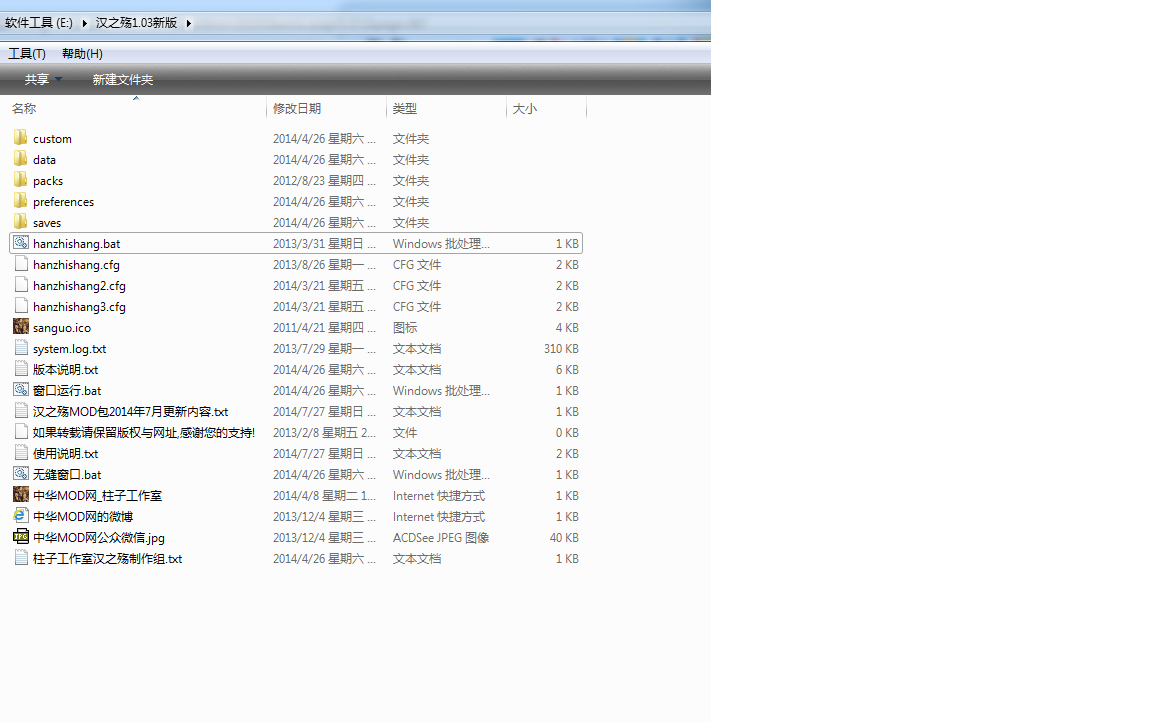Screen dimensions: 1152x723
Task: Select the 使用说明.txt file
Action: [x=65, y=454]
